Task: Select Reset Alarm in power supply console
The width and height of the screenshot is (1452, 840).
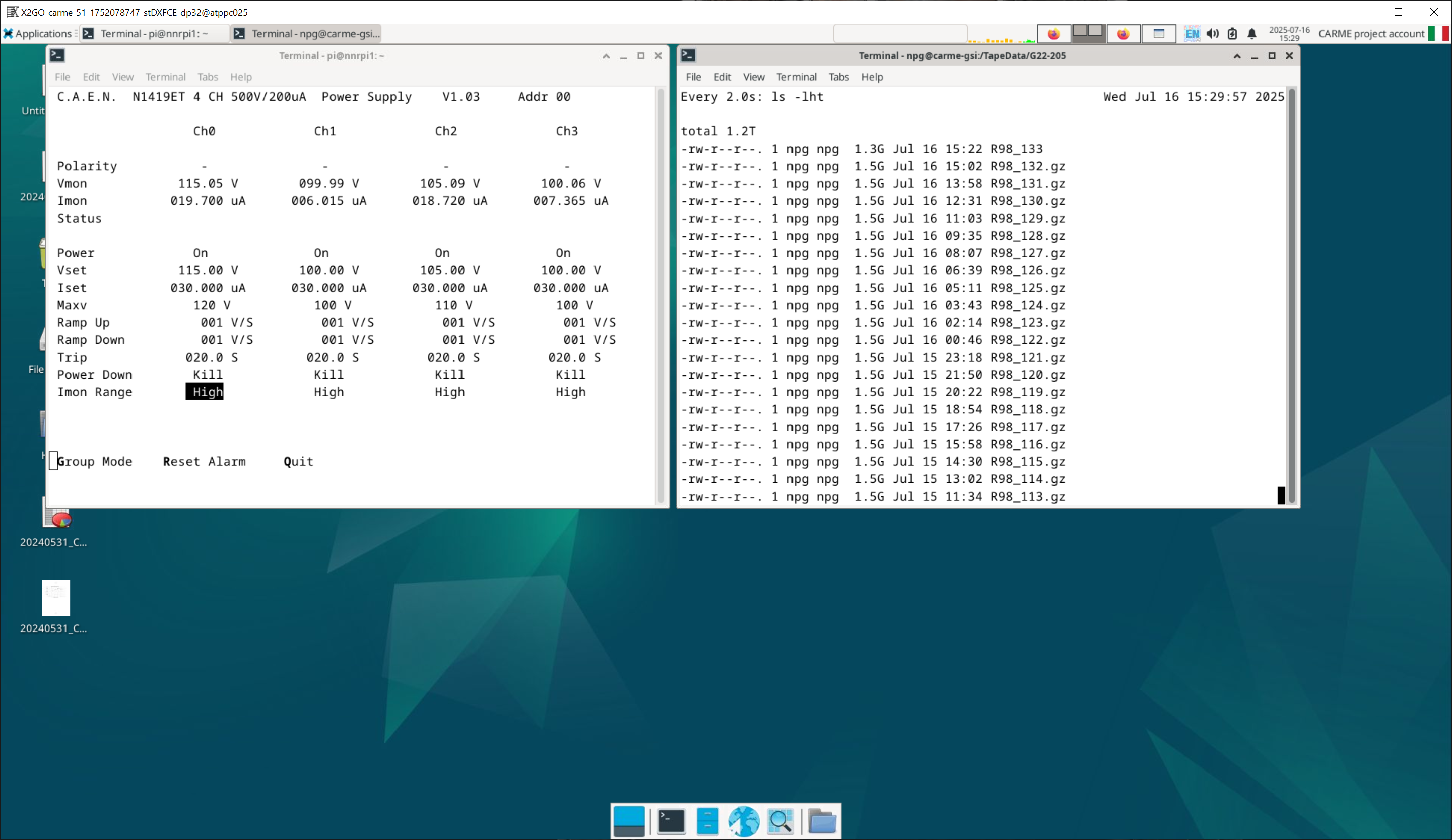Action: point(204,461)
